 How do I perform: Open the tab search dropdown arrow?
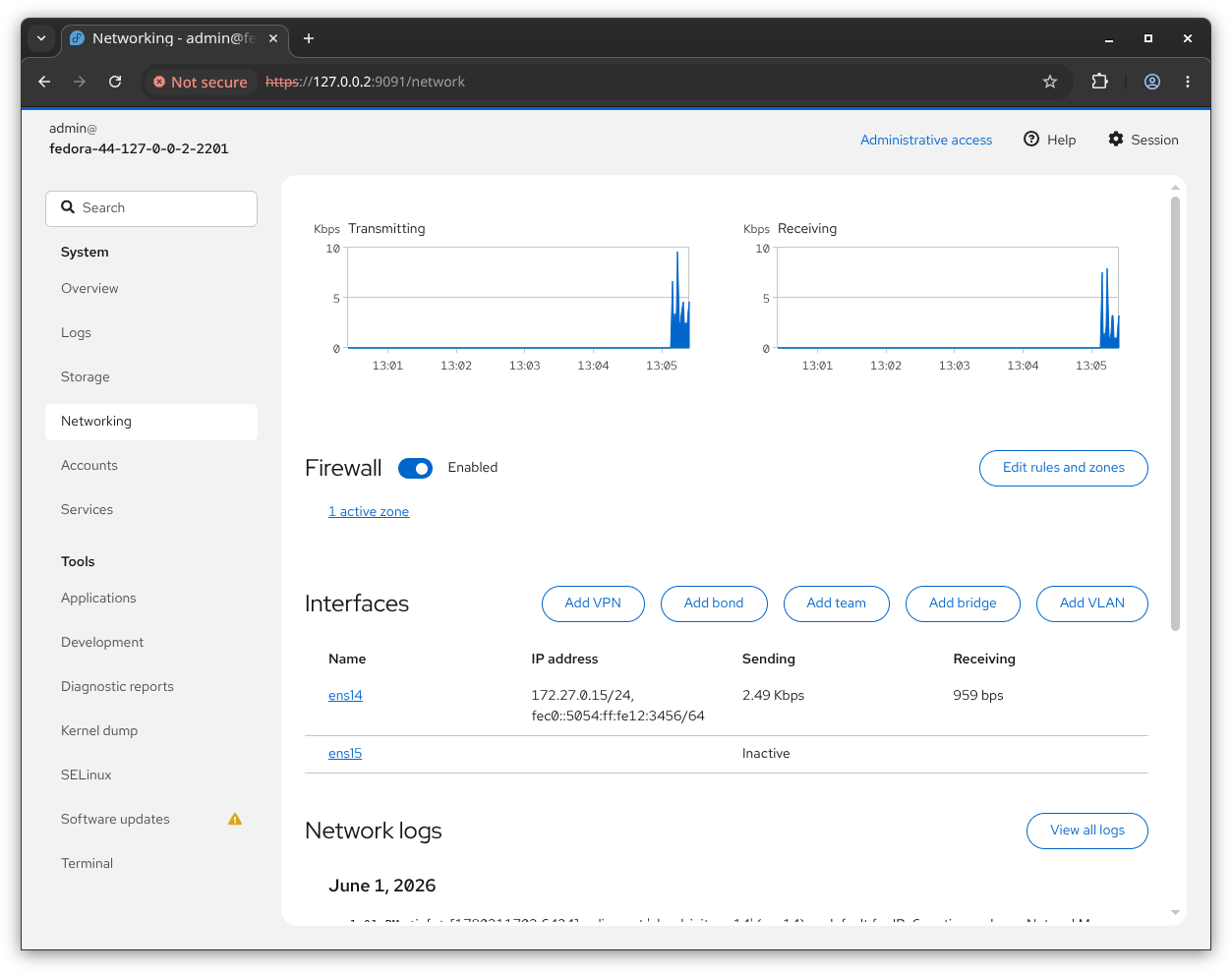(41, 38)
